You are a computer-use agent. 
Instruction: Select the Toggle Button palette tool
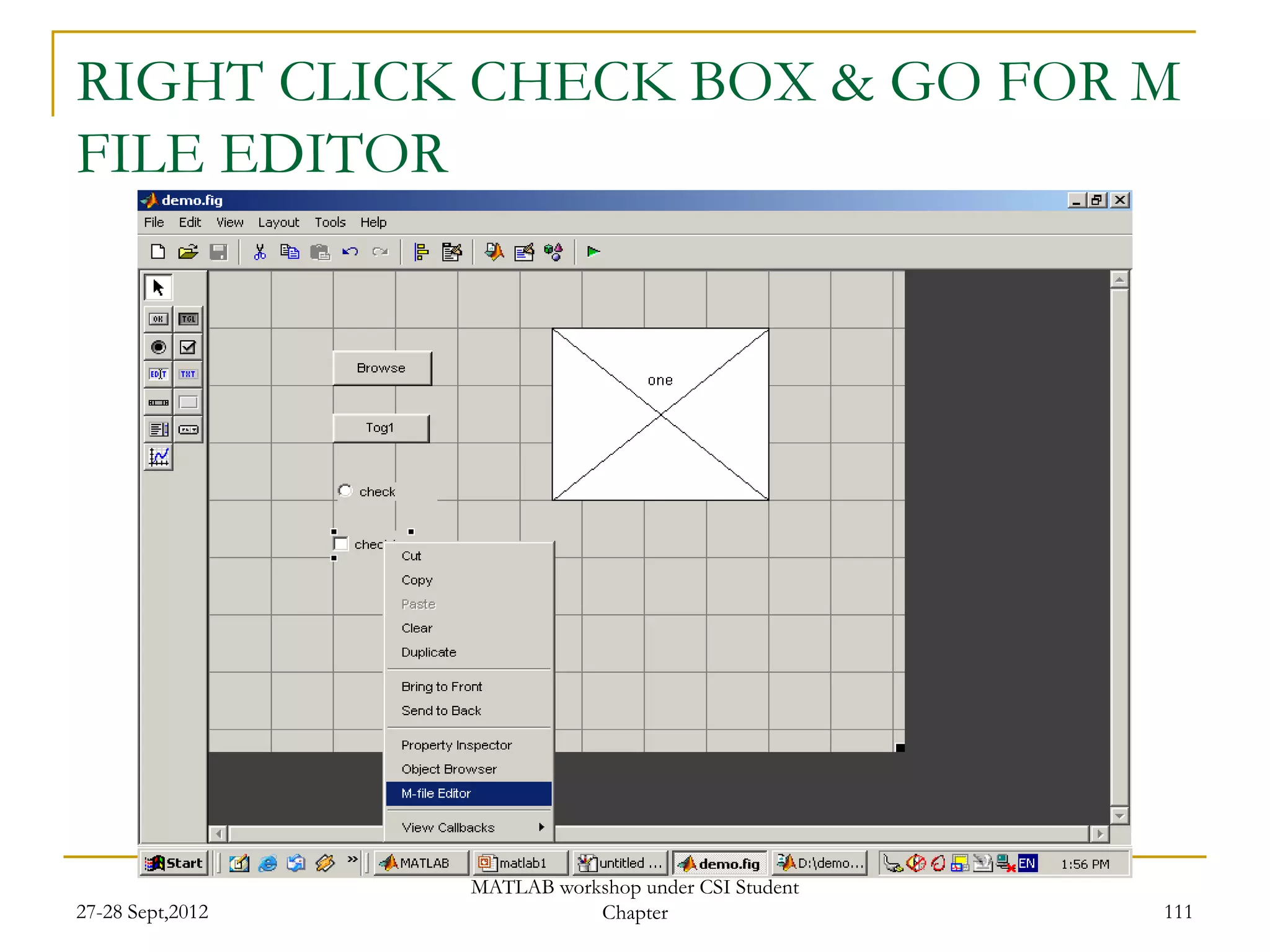(x=188, y=319)
